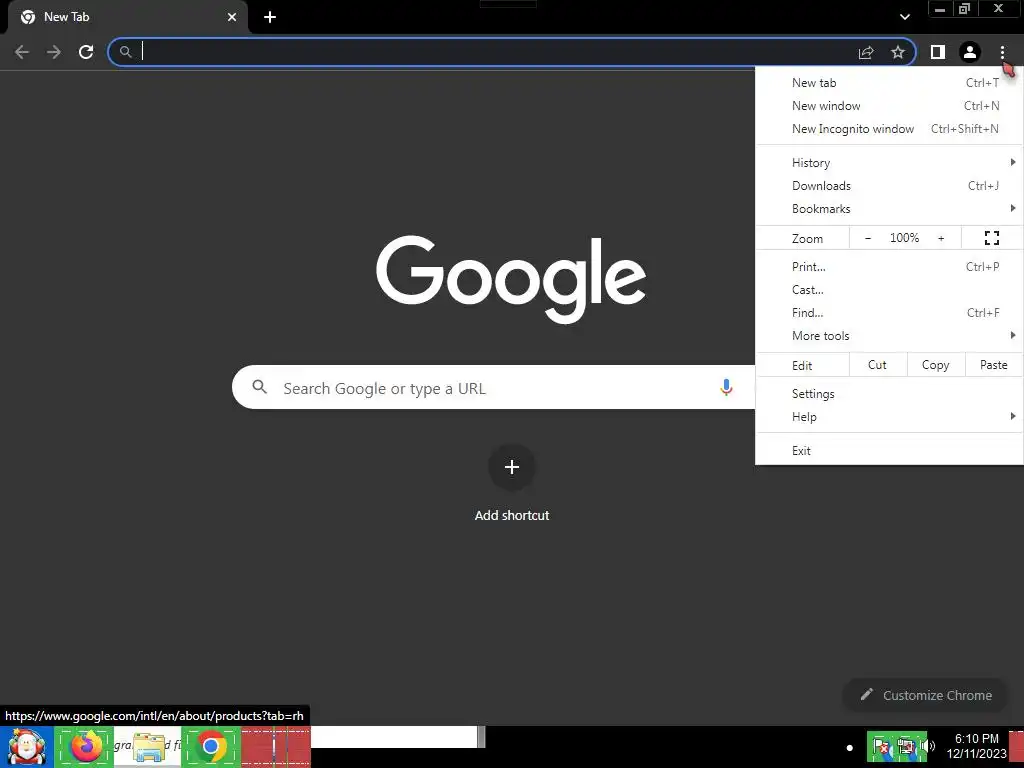This screenshot has height=768, width=1024.
Task: Choose Exit from the menu
Action: click(889, 451)
